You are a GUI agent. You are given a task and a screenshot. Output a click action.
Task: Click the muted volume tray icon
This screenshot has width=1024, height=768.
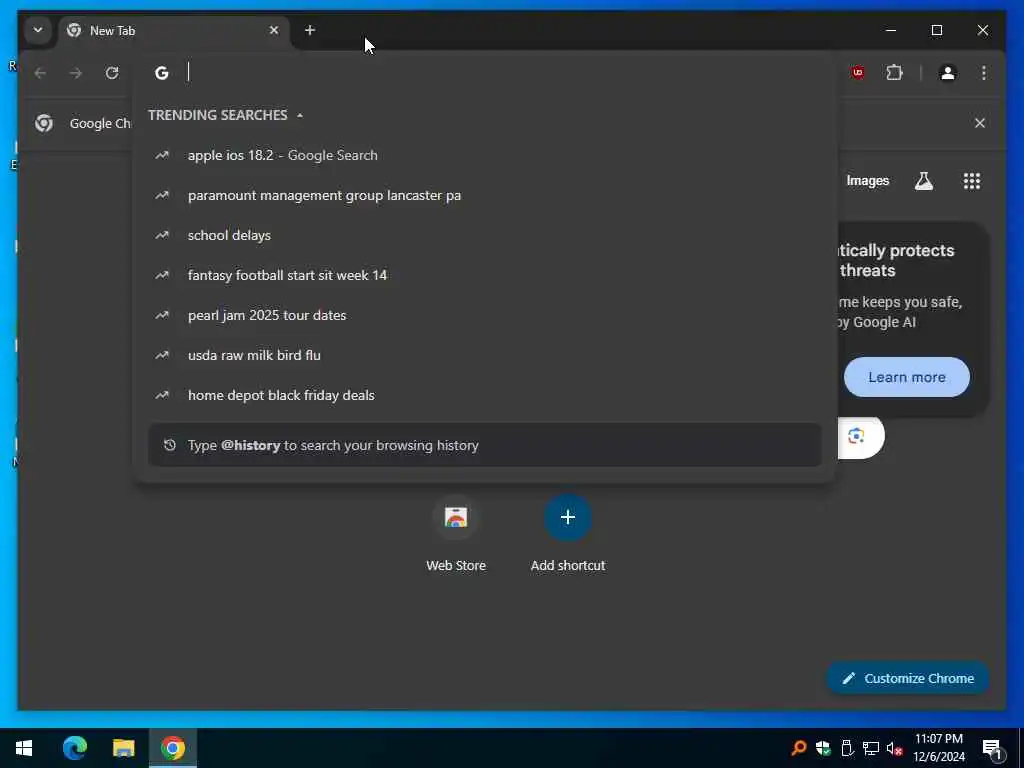click(x=895, y=748)
